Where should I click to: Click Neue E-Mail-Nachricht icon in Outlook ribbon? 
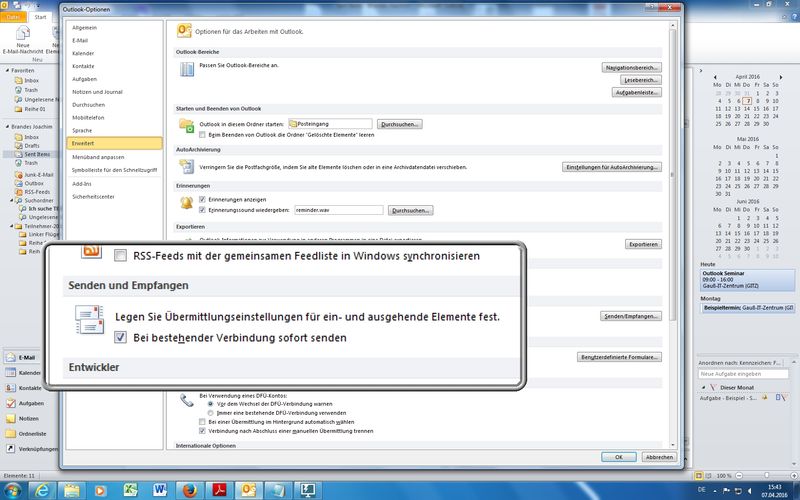[x=22, y=34]
